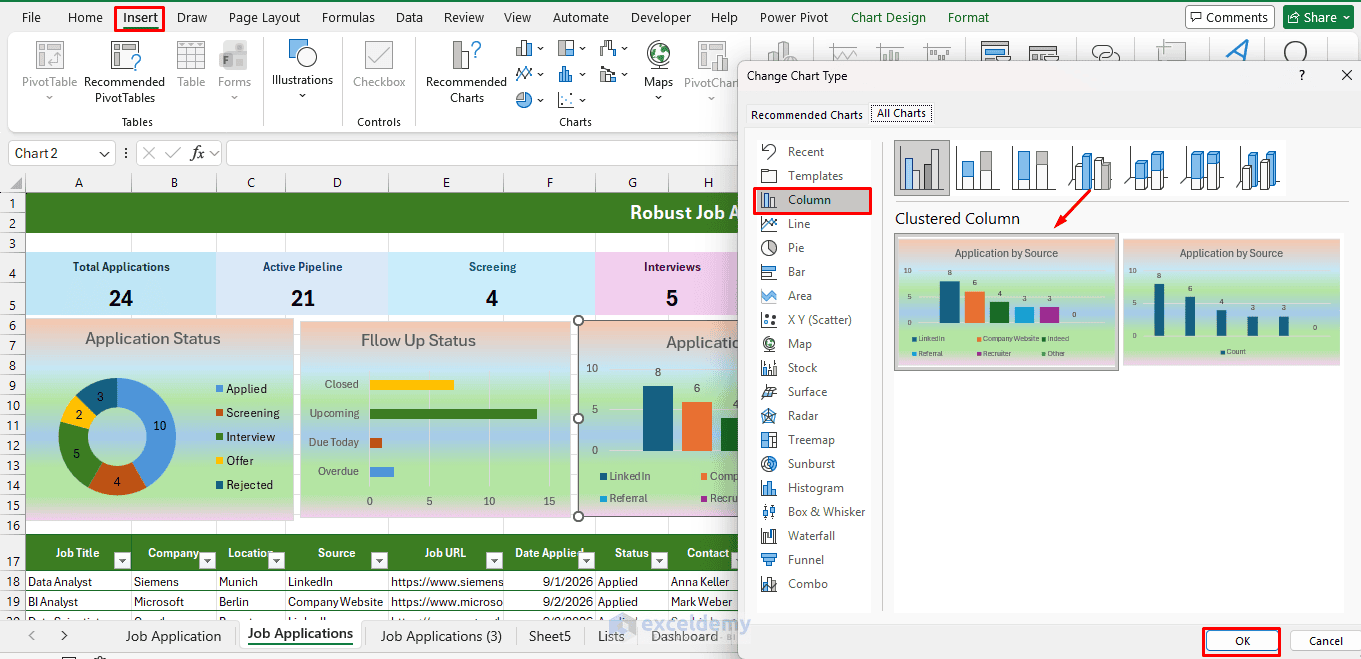Switch to Job Applications (3) sheet tab
Screen dimensions: 1361x659
click(441, 636)
